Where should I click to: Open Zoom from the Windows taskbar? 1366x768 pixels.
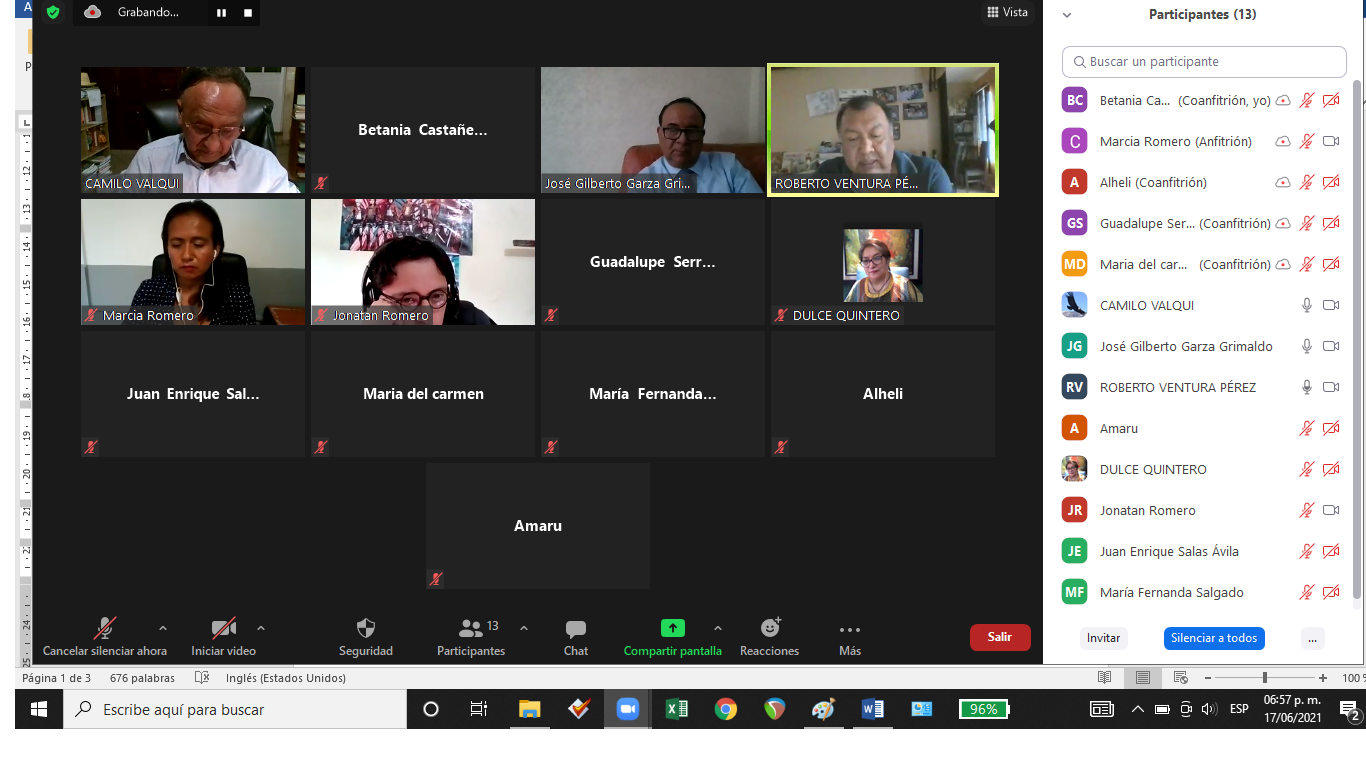[x=627, y=709]
